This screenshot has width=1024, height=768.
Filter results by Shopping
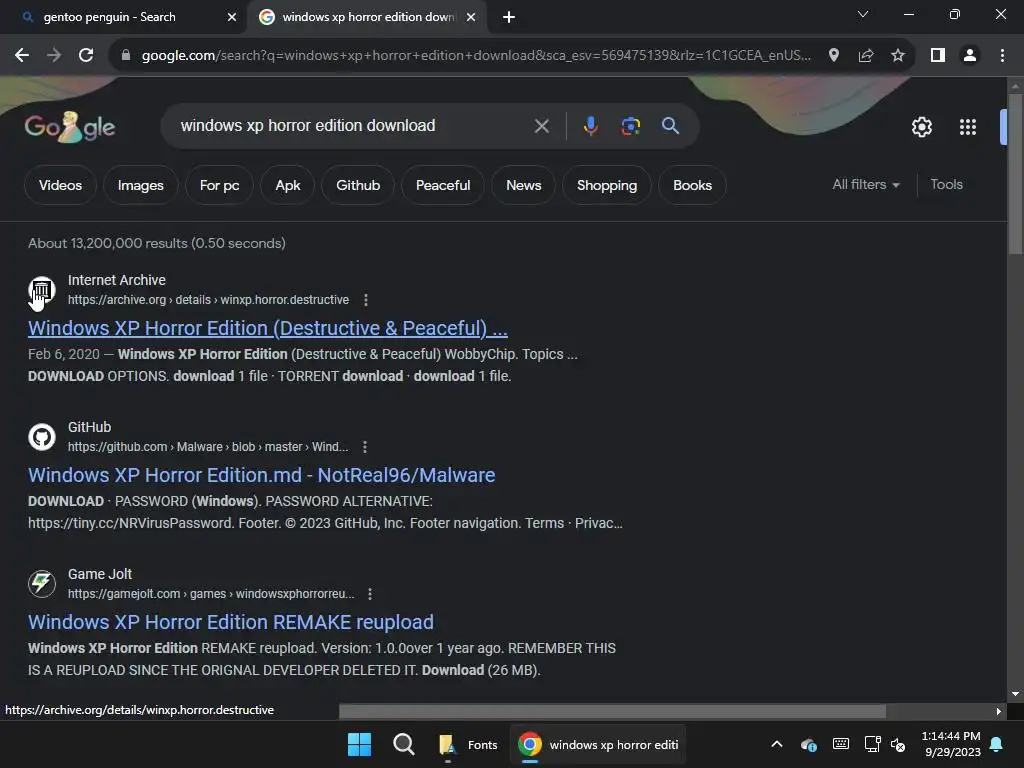click(x=607, y=185)
